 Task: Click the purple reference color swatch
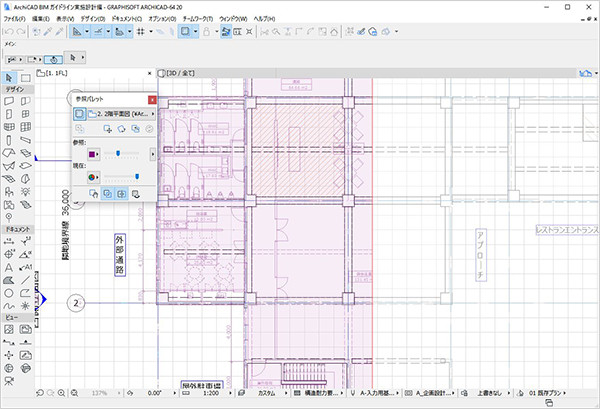coord(92,154)
